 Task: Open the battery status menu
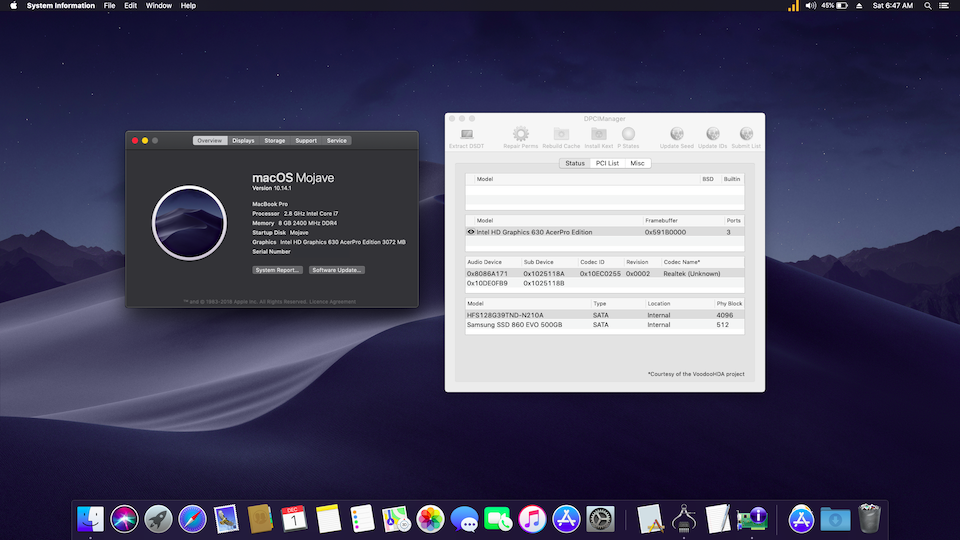pos(840,6)
